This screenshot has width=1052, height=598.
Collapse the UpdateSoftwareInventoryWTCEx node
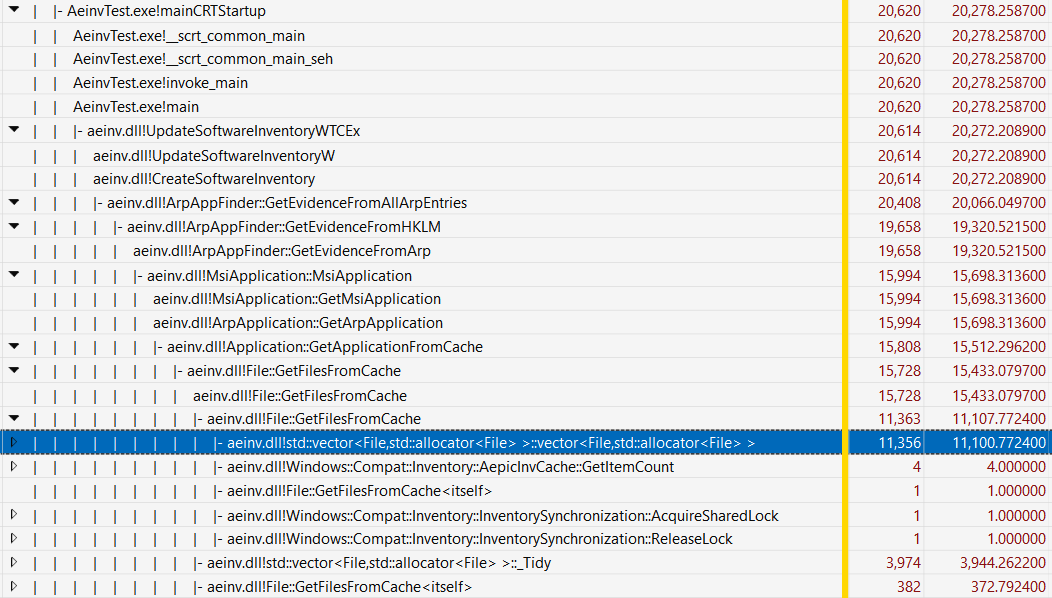(13, 130)
